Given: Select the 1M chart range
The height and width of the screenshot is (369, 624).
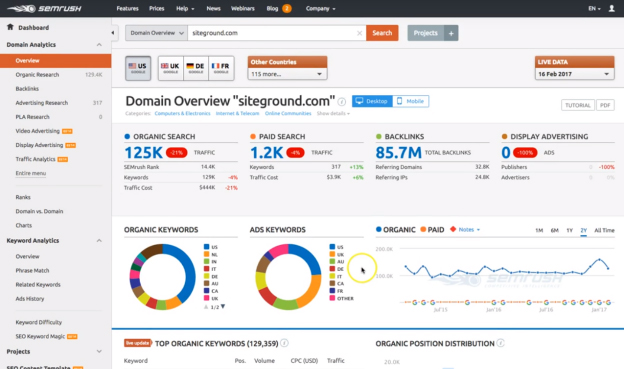Looking at the screenshot, I should 539,230.
